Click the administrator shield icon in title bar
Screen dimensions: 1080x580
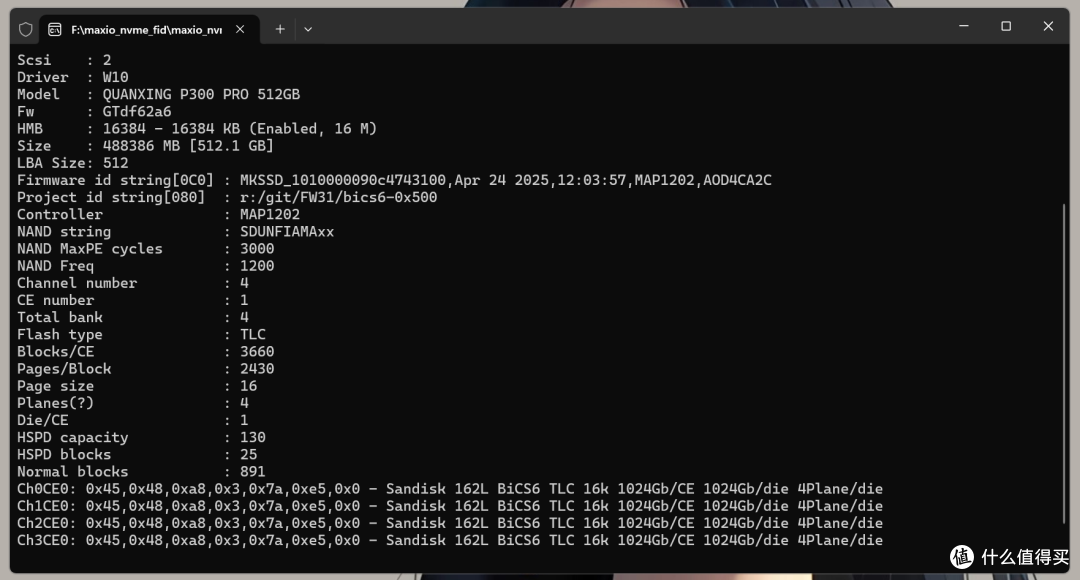[x=25, y=30]
